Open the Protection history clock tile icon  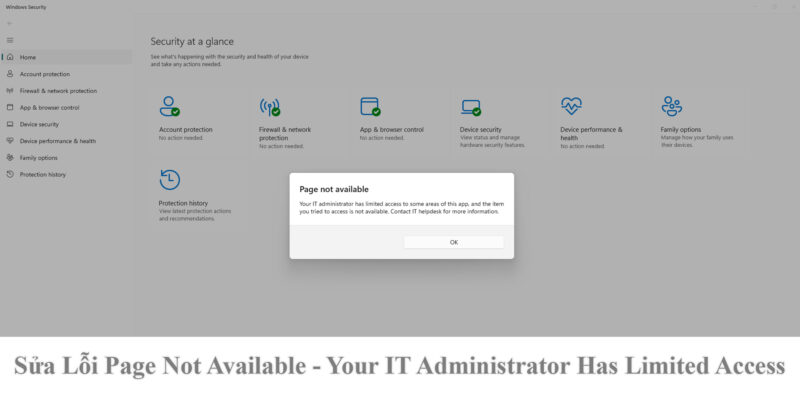click(169, 180)
